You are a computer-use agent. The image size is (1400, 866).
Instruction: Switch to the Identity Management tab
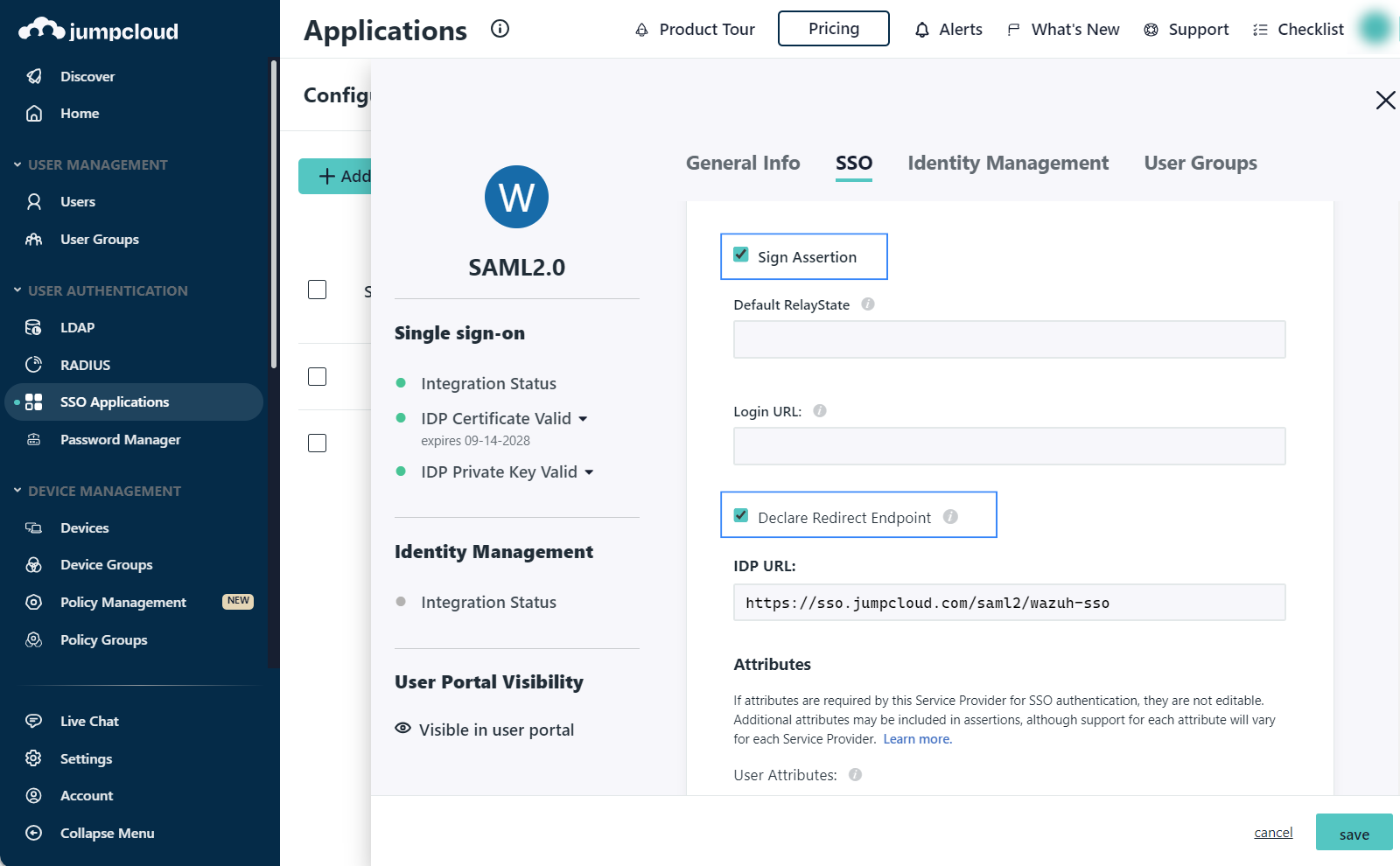tap(1007, 164)
